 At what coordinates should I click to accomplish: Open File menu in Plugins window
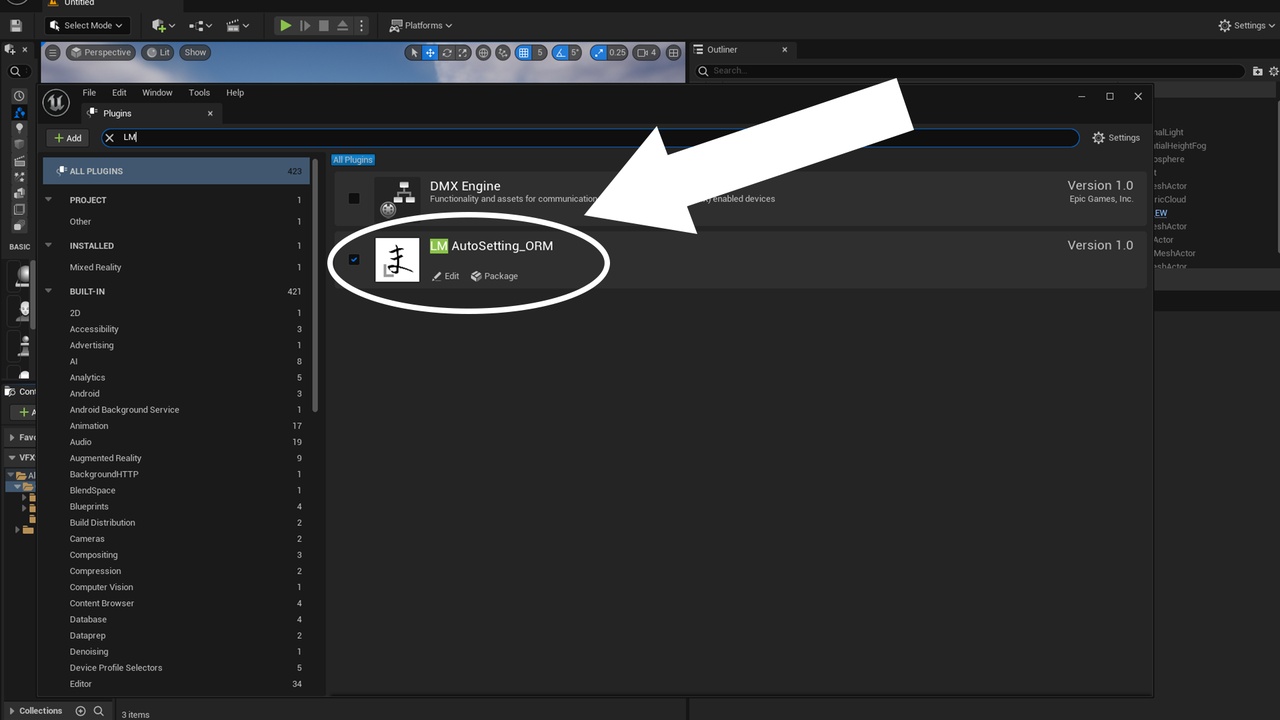coord(89,93)
